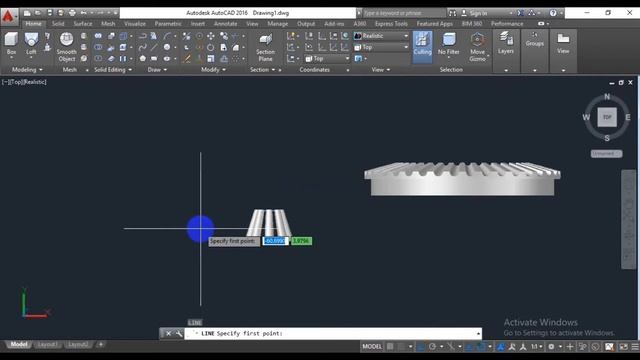Toggle Ortho mode in status bar
This screenshot has height=360, width=640.
420,347
